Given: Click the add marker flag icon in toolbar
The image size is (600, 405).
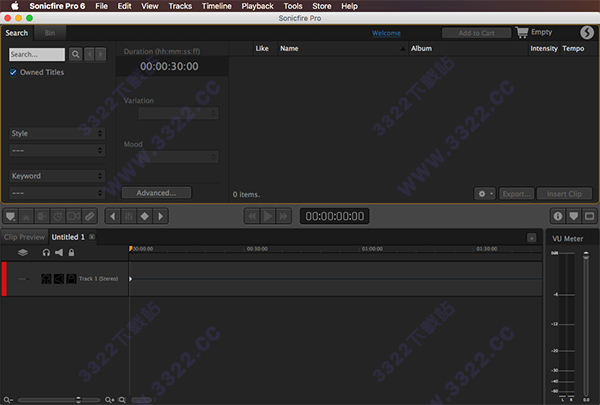Looking at the screenshot, I should tap(11, 216).
